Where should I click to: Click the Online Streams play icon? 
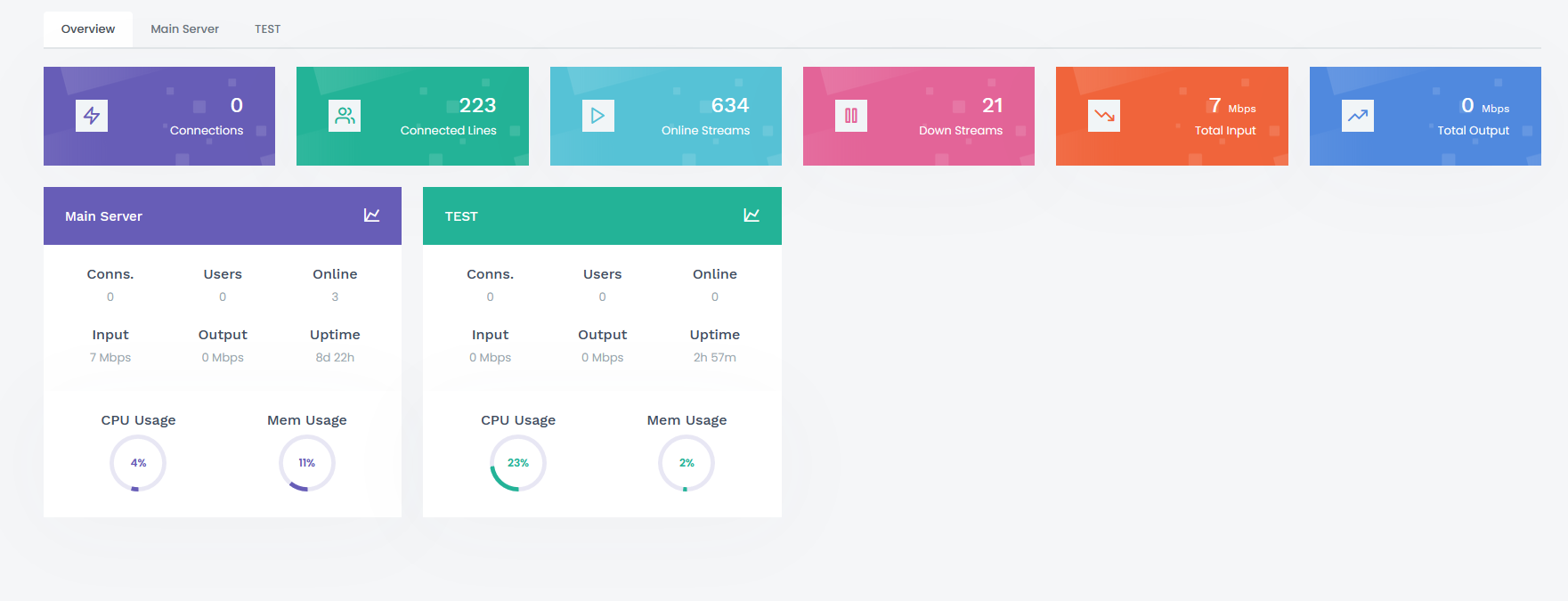597,116
